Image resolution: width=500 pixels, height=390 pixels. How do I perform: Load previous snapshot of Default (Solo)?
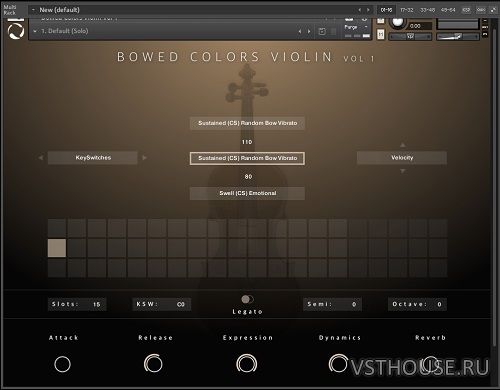click(x=300, y=31)
